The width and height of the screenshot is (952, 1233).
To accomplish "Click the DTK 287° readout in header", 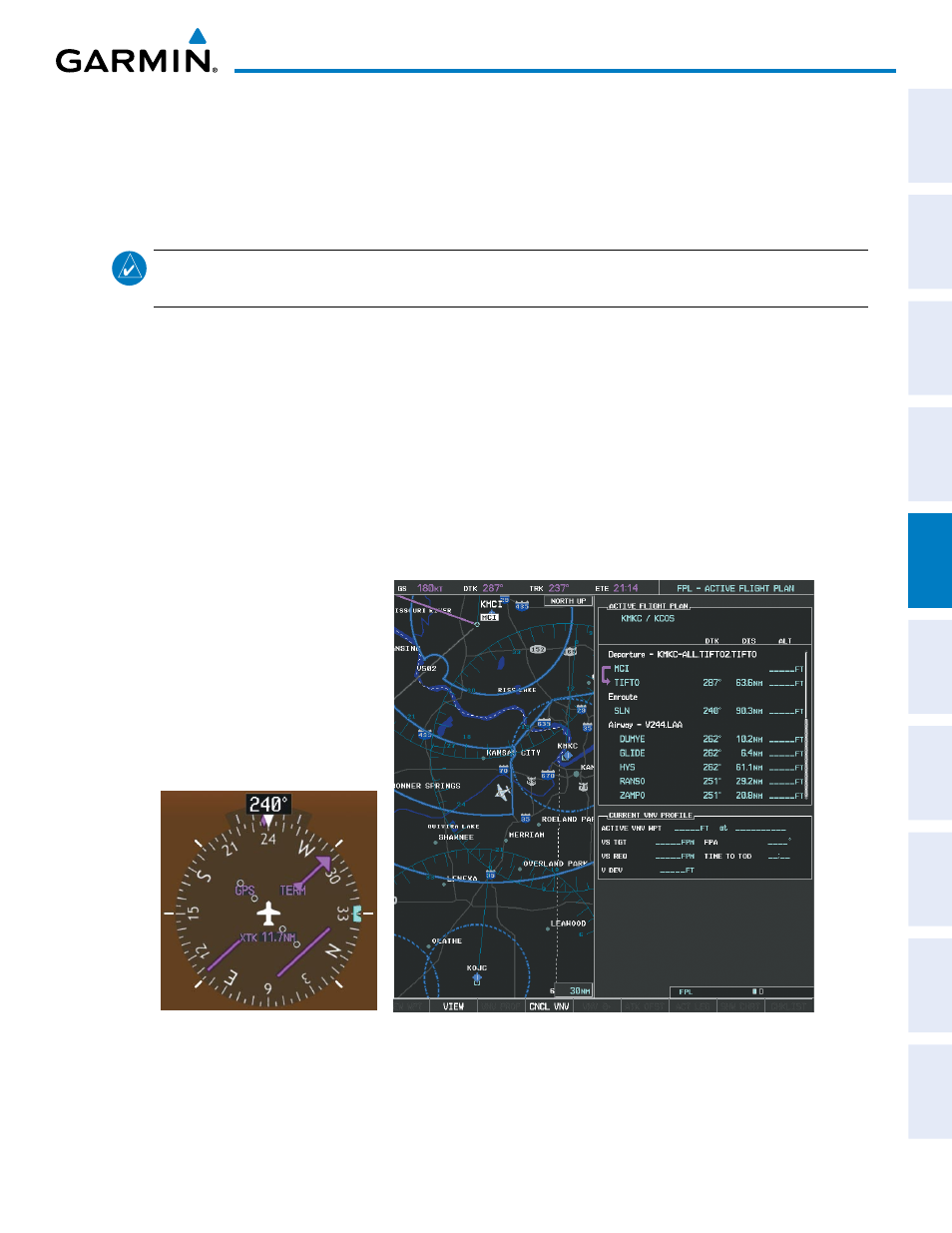I will coord(483,588).
